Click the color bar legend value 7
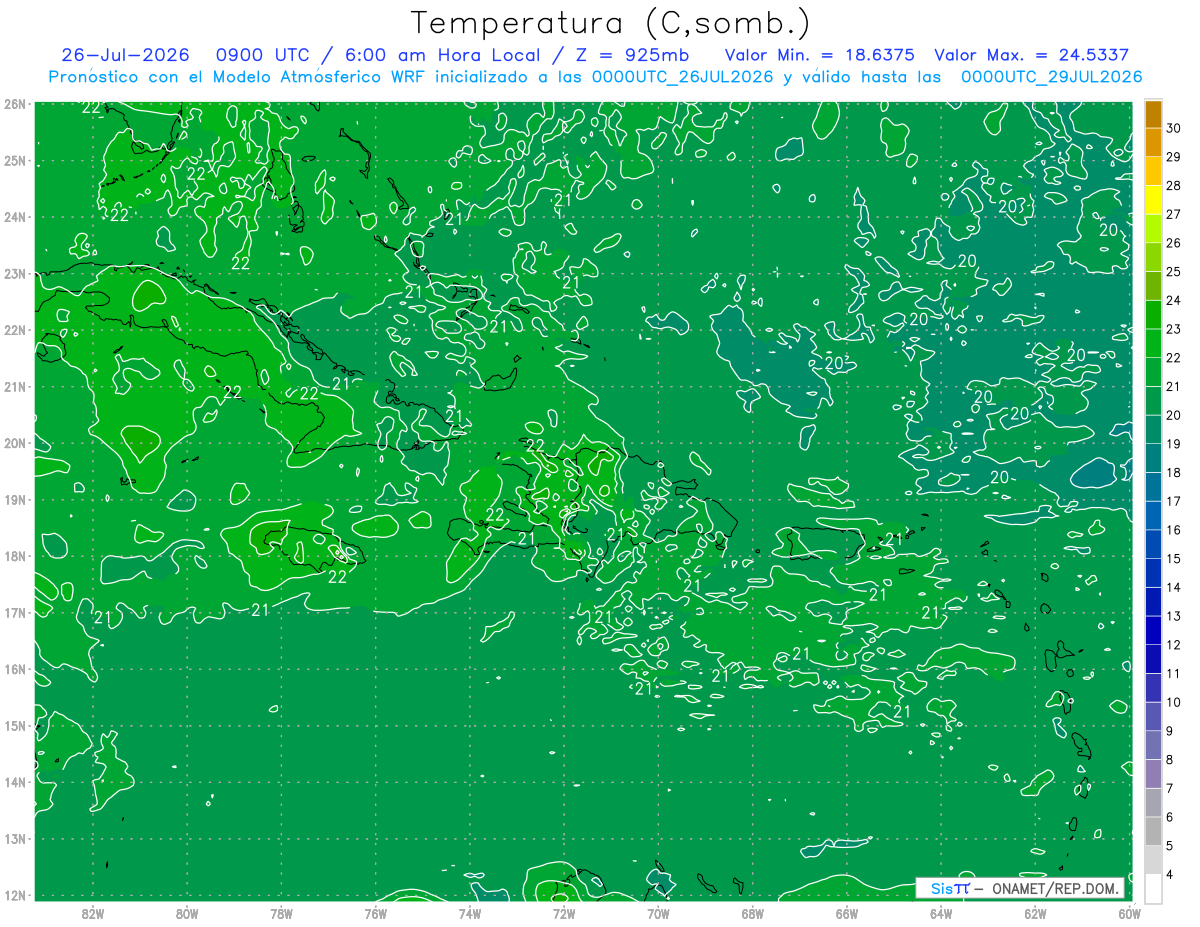Image resolution: width=1200 pixels, height=927 pixels. [x=1171, y=789]
